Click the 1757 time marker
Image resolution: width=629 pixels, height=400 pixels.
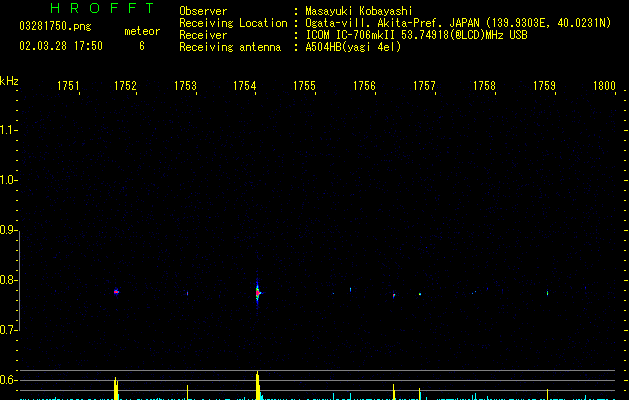point(424,86)
